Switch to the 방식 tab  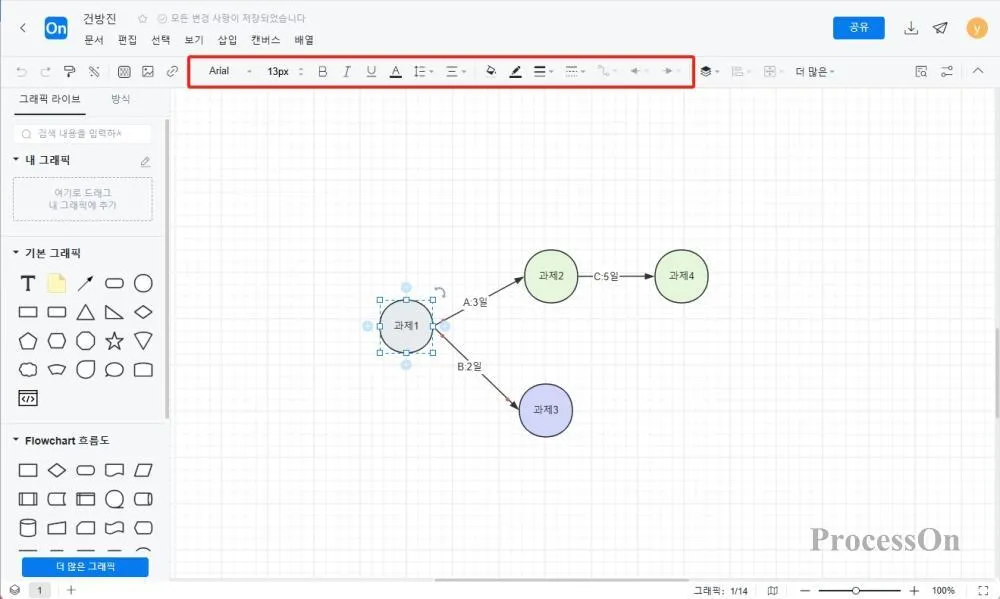(121, 99)
